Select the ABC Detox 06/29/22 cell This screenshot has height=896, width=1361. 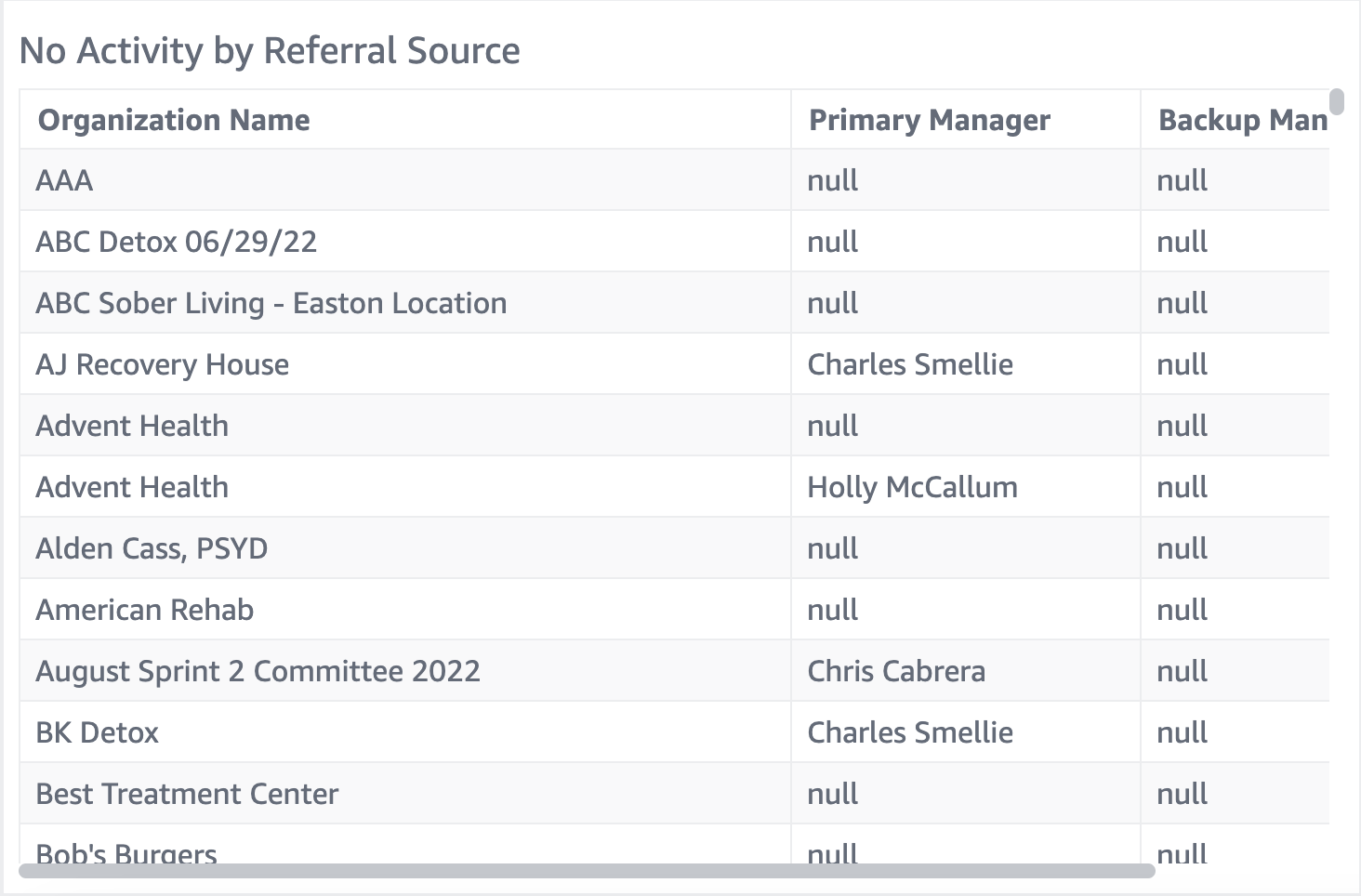click(x=177, y=242)
